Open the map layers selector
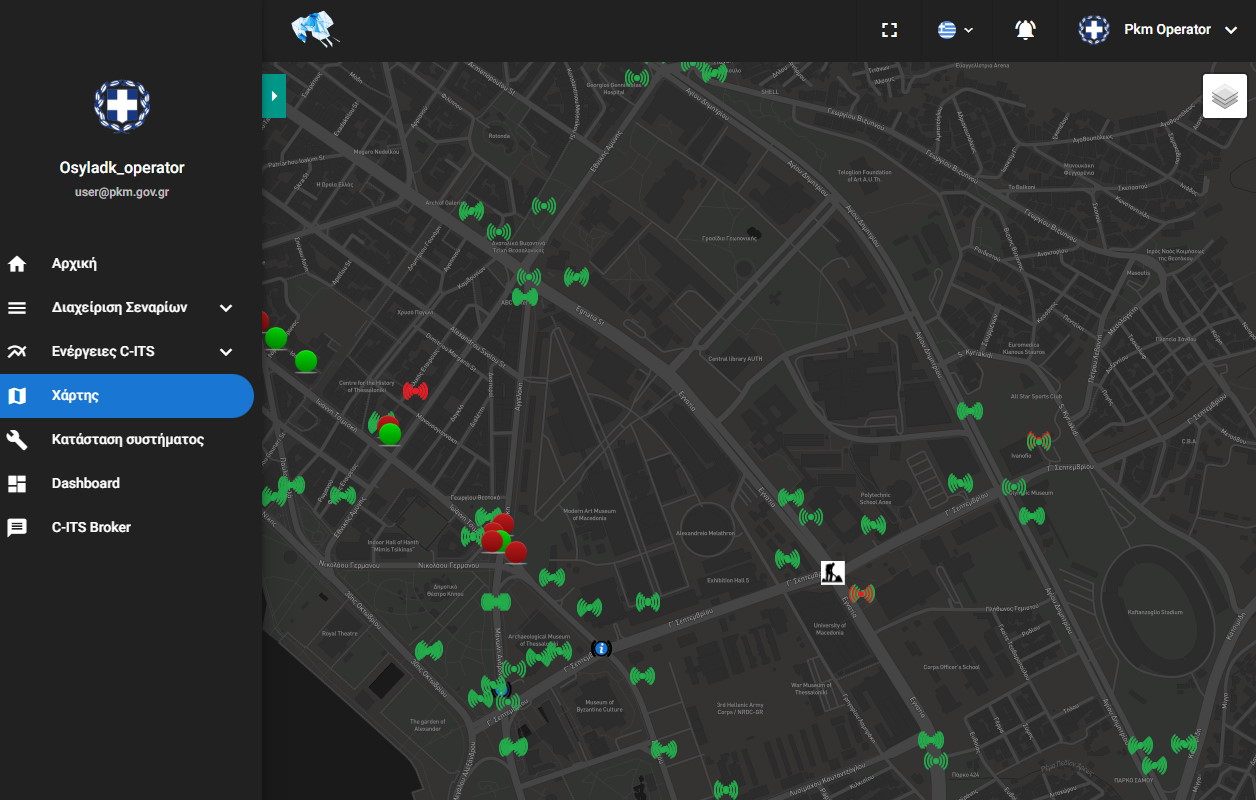Screen dimensions: 1256x800 coord(1224,97)
